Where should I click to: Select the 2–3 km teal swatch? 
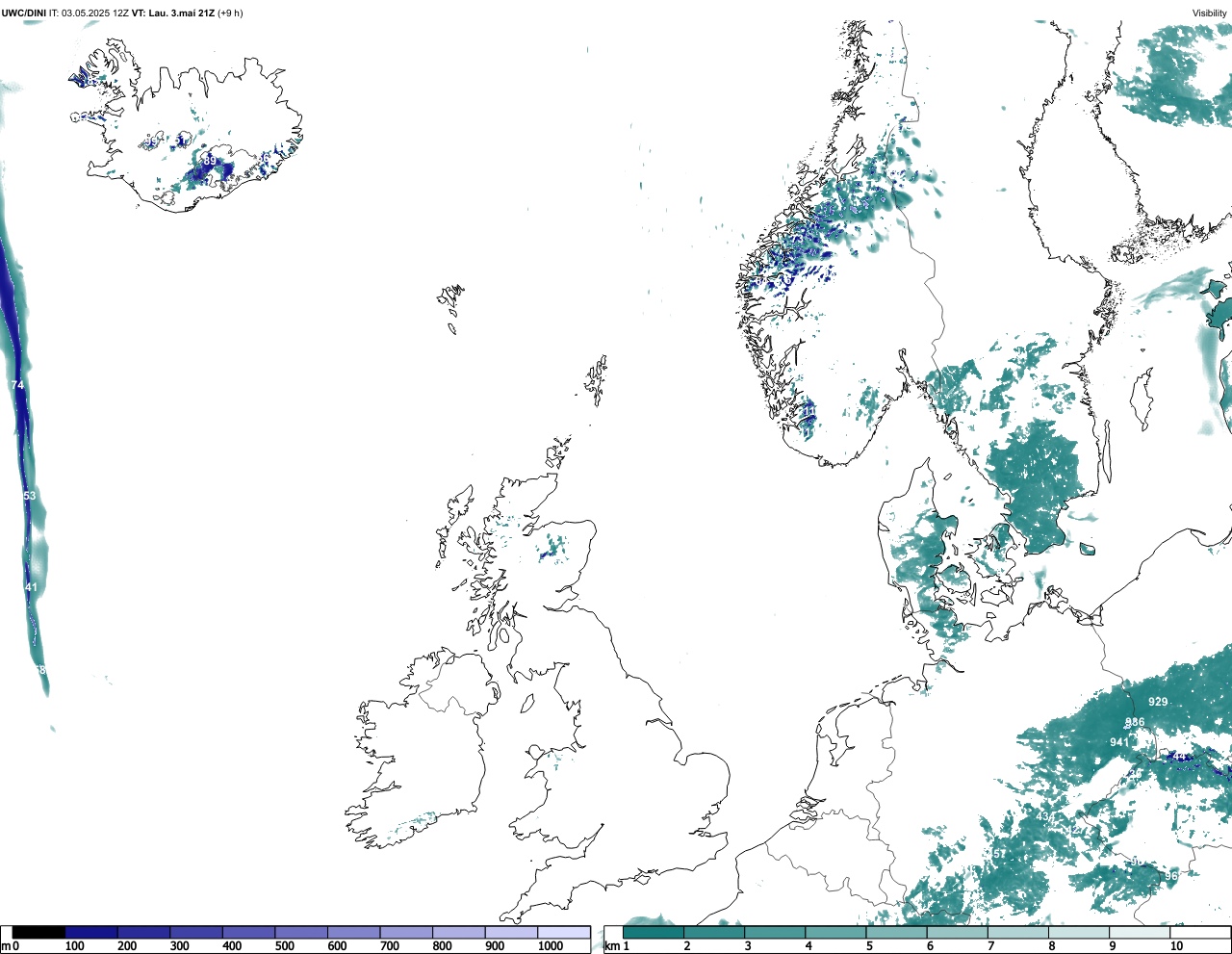[714, 932]
